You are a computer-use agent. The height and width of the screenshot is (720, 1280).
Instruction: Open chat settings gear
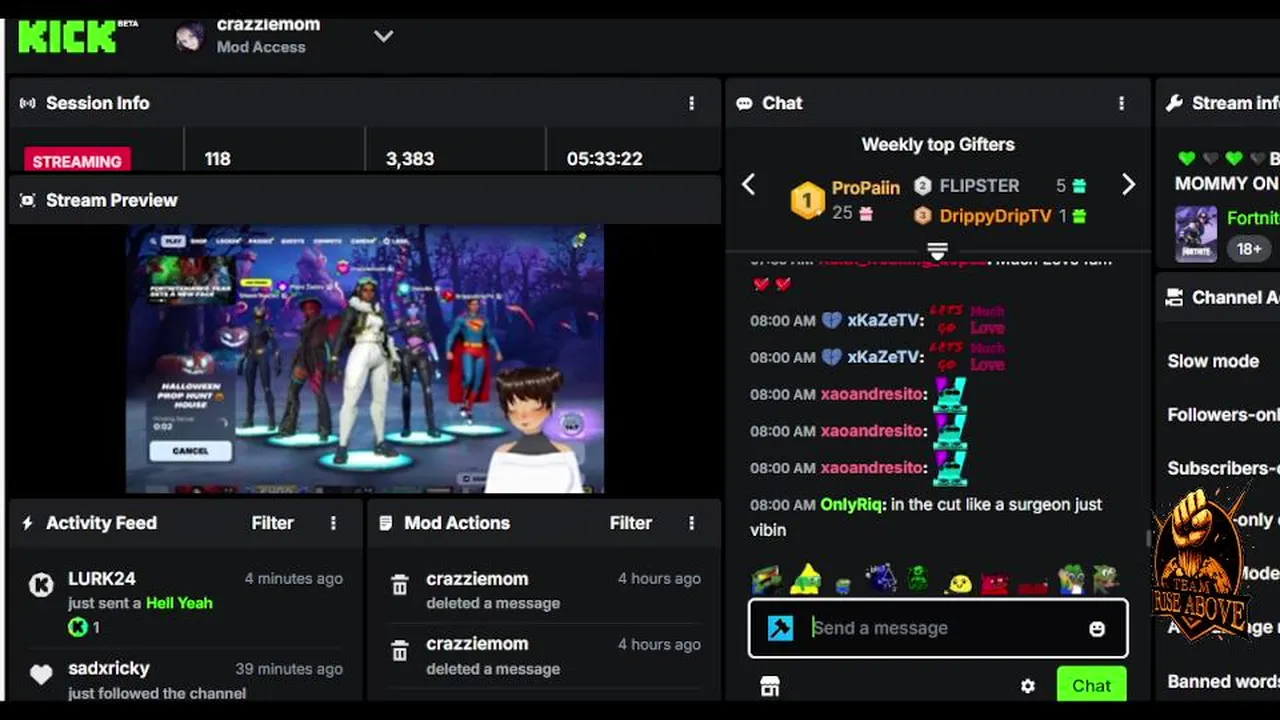1027,686
